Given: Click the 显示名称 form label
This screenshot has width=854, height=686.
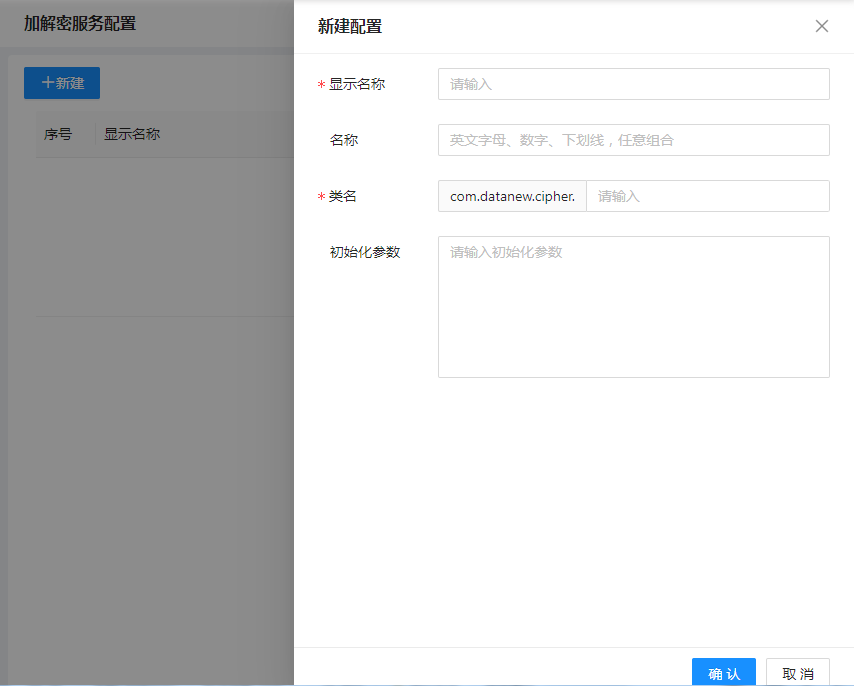Looking at the screenshot, I should tap(357, 84).
